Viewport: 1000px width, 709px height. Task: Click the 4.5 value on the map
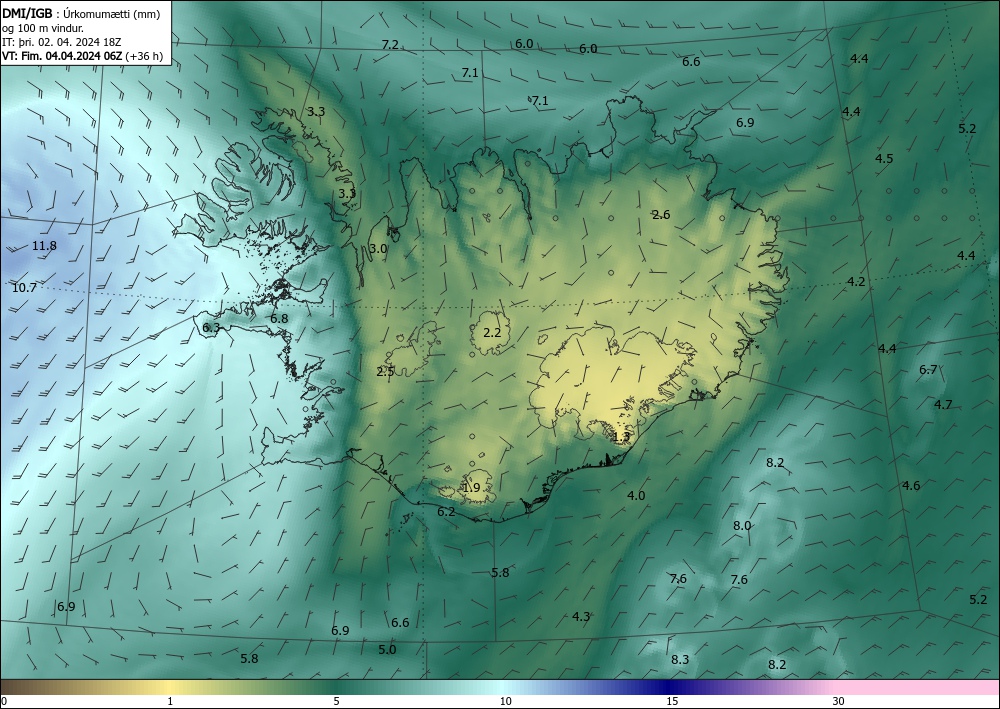point(884,159)
